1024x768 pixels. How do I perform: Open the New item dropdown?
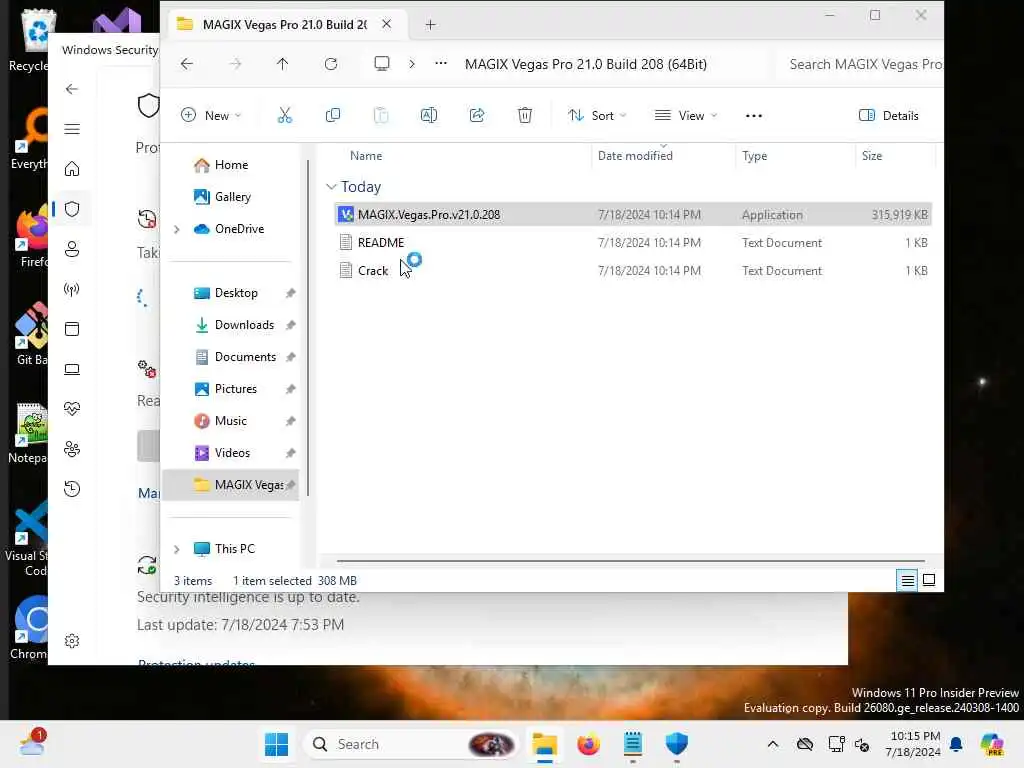pos(211,116)
